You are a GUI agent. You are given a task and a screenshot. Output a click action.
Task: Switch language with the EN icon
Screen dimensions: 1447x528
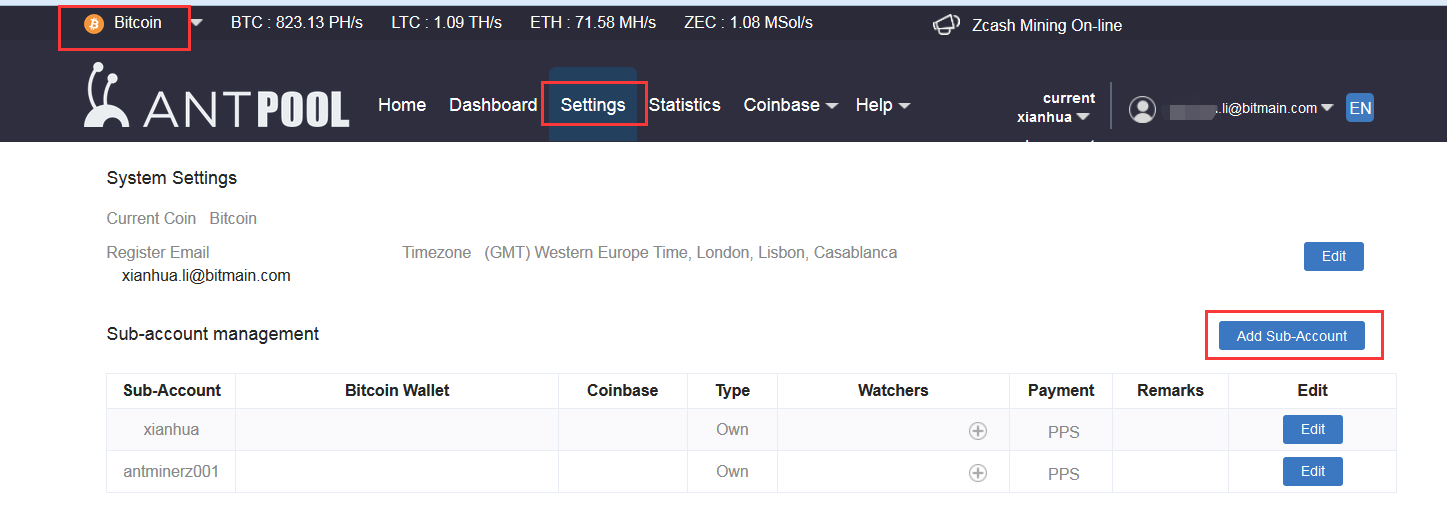click(1359, 108)
